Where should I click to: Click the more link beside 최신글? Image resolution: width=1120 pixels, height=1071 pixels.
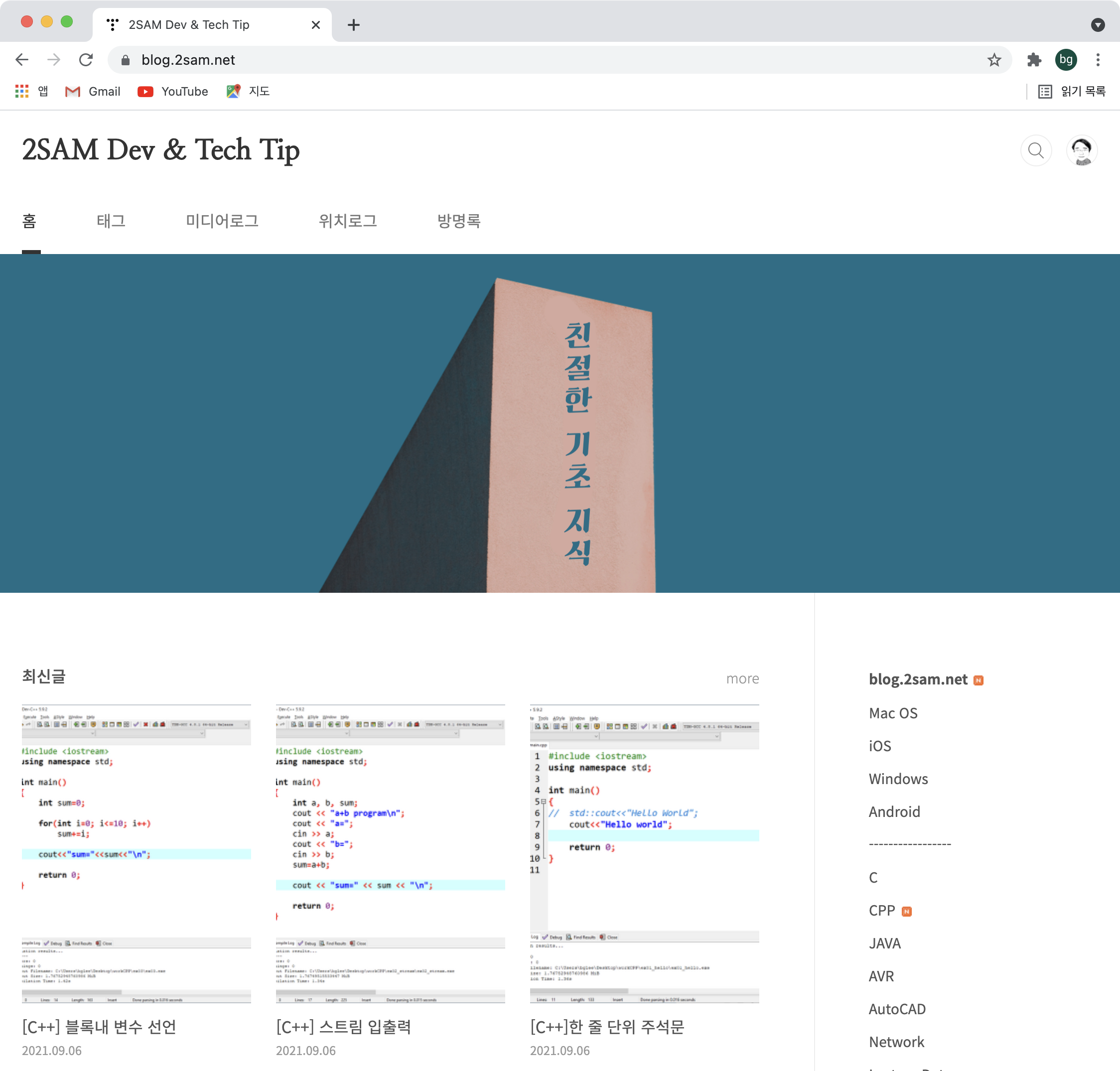coord(742,679)
